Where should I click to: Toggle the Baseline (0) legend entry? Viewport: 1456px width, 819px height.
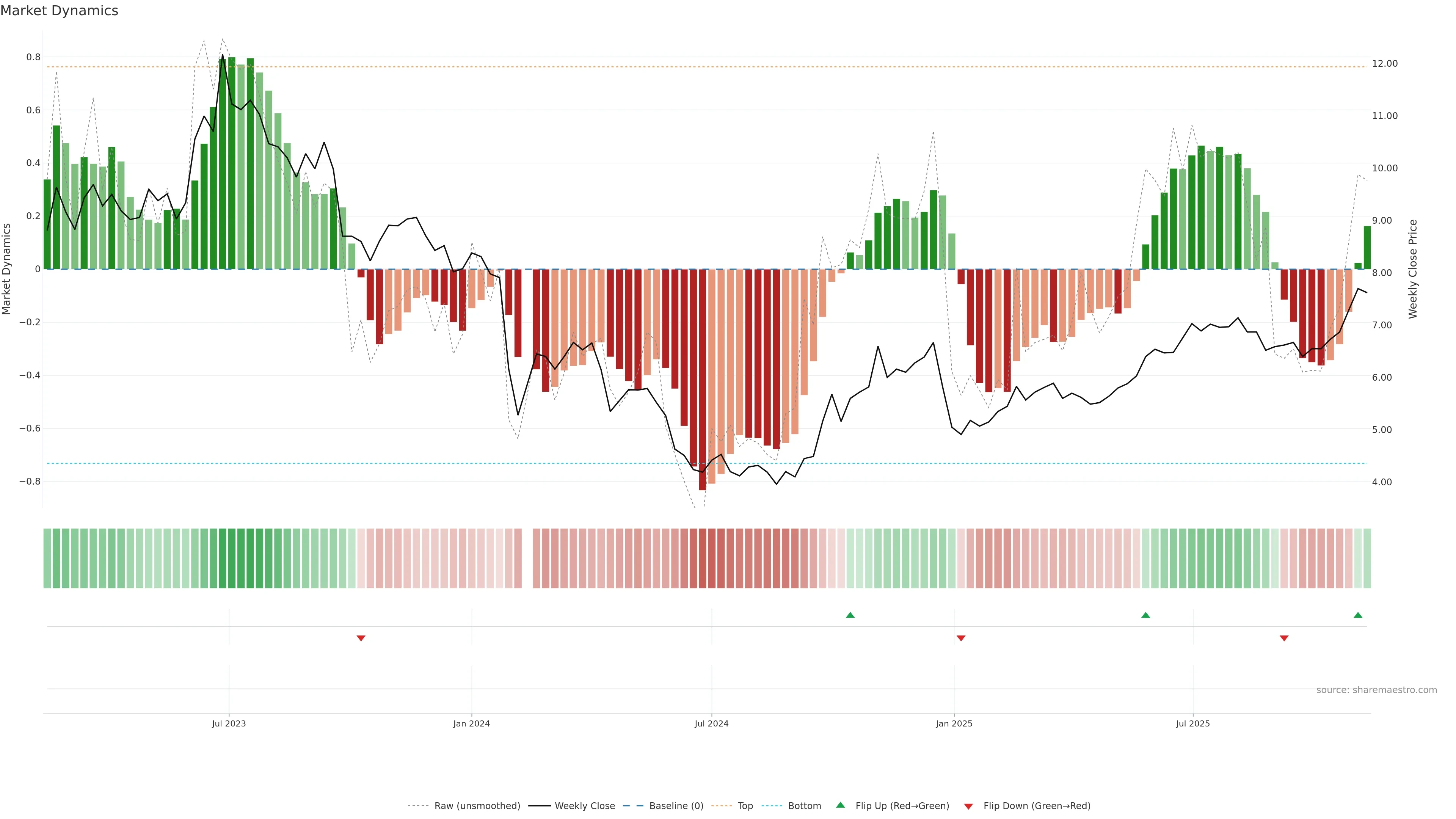click(676, 806)
